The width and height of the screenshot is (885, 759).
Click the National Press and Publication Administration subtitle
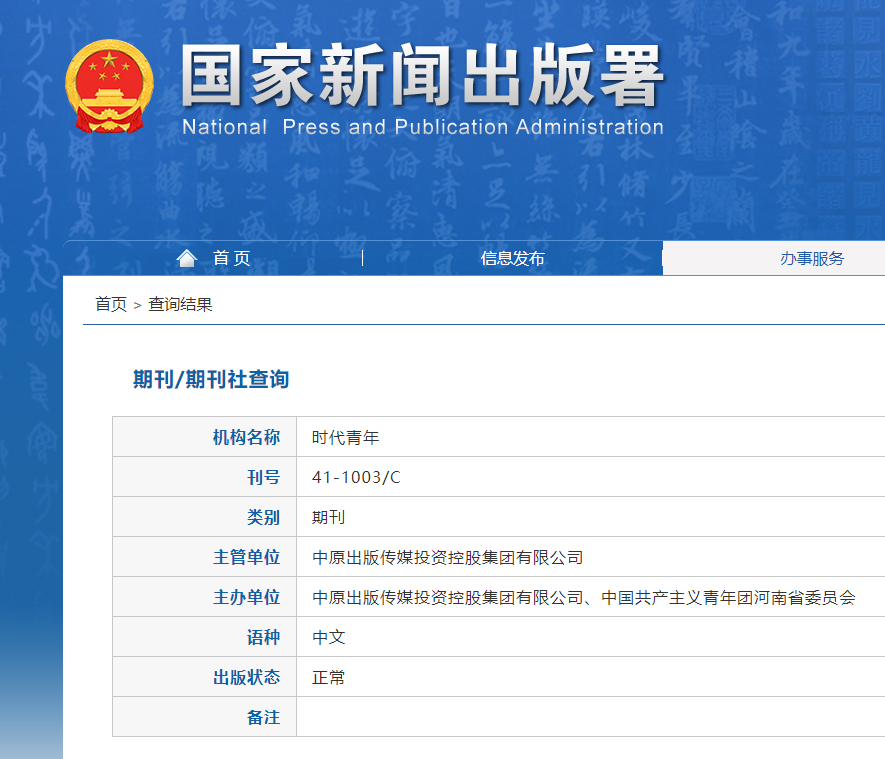pos(423,127)
